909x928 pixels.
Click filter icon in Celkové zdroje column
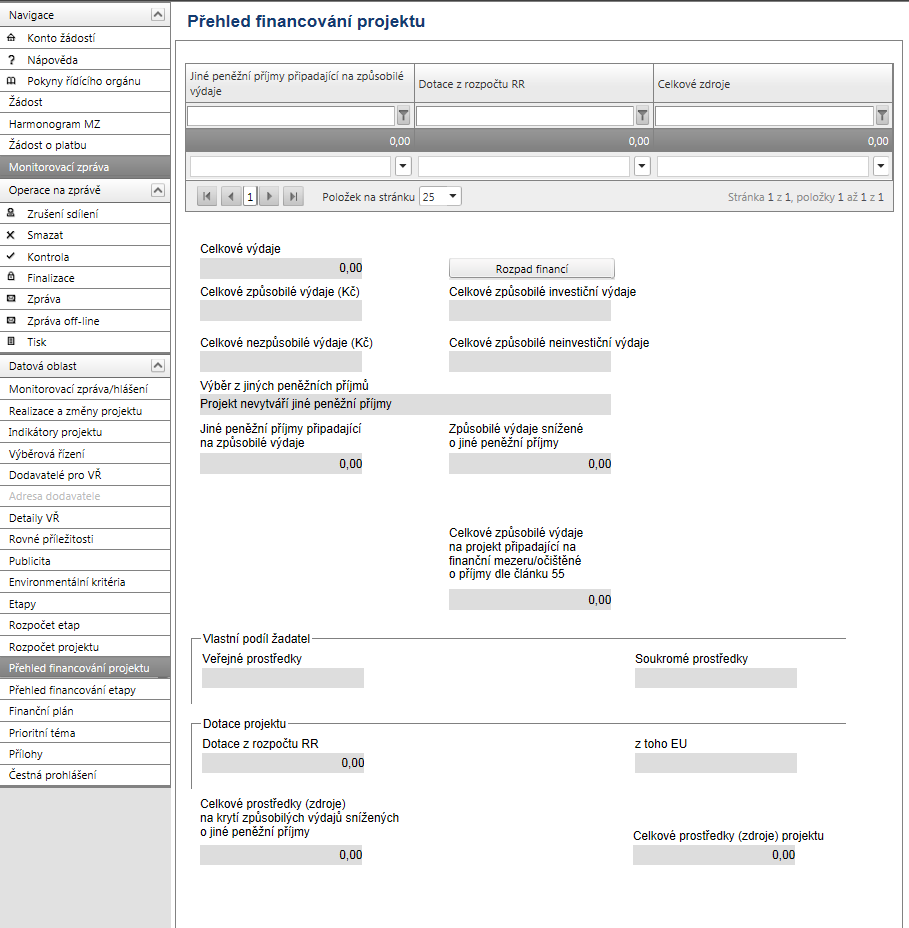click(x=882, y=115)
